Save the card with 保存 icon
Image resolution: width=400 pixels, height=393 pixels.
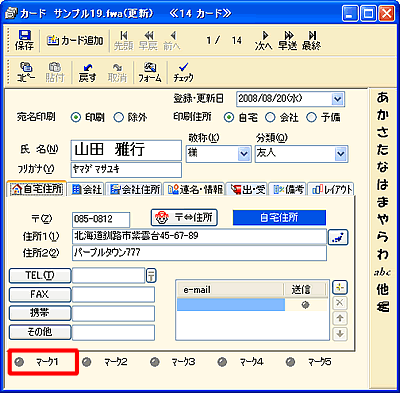(x=24, y=40)
